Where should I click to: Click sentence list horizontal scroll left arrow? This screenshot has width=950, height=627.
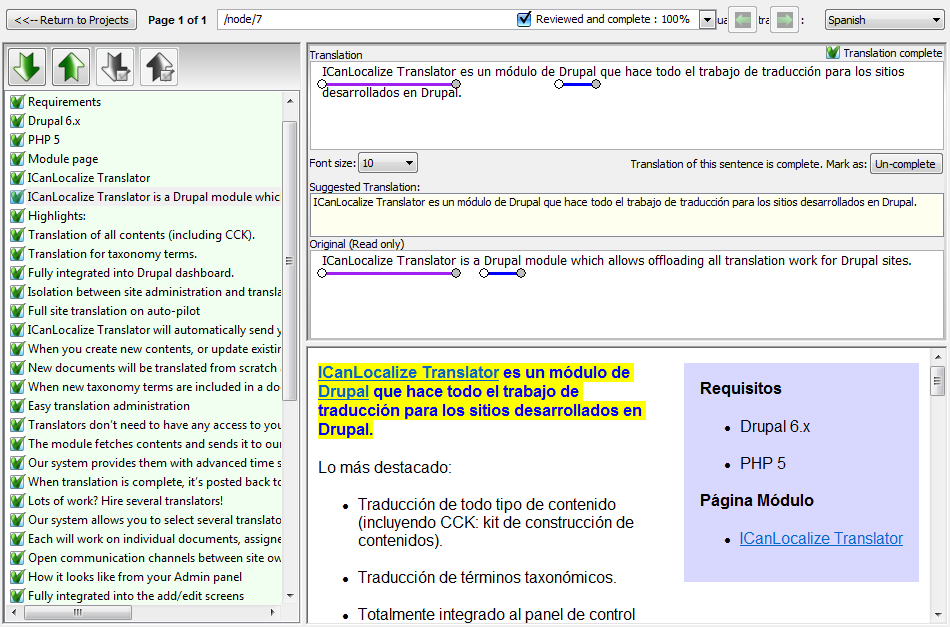coord(14,612)
